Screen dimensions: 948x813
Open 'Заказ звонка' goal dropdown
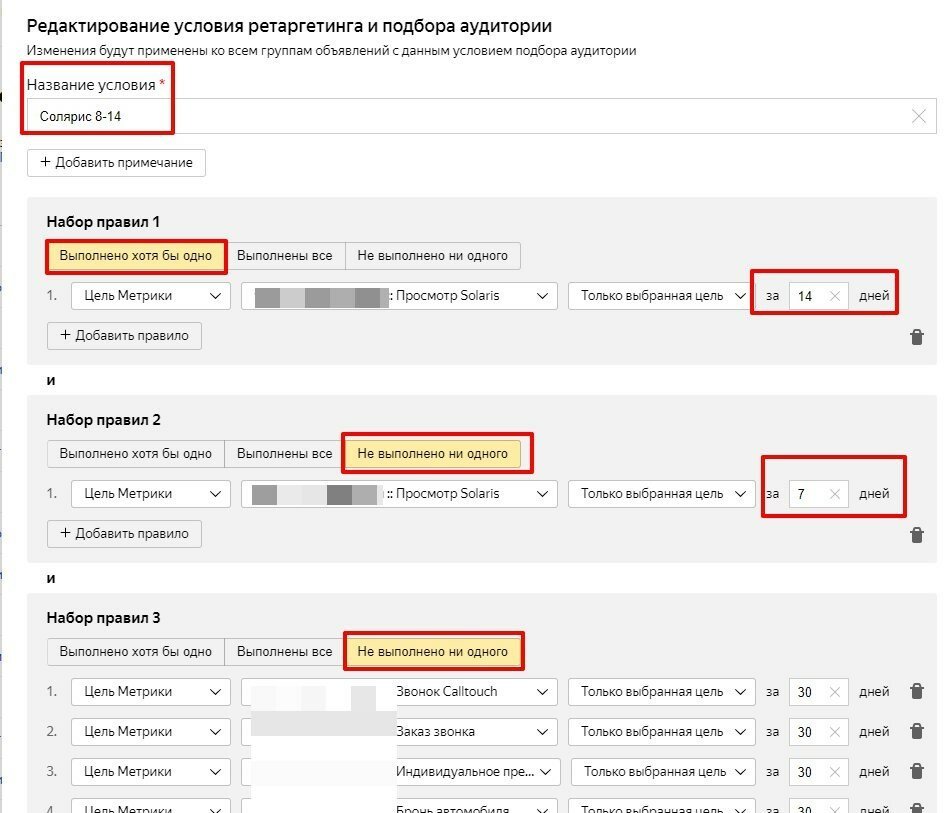pos(399,731)
